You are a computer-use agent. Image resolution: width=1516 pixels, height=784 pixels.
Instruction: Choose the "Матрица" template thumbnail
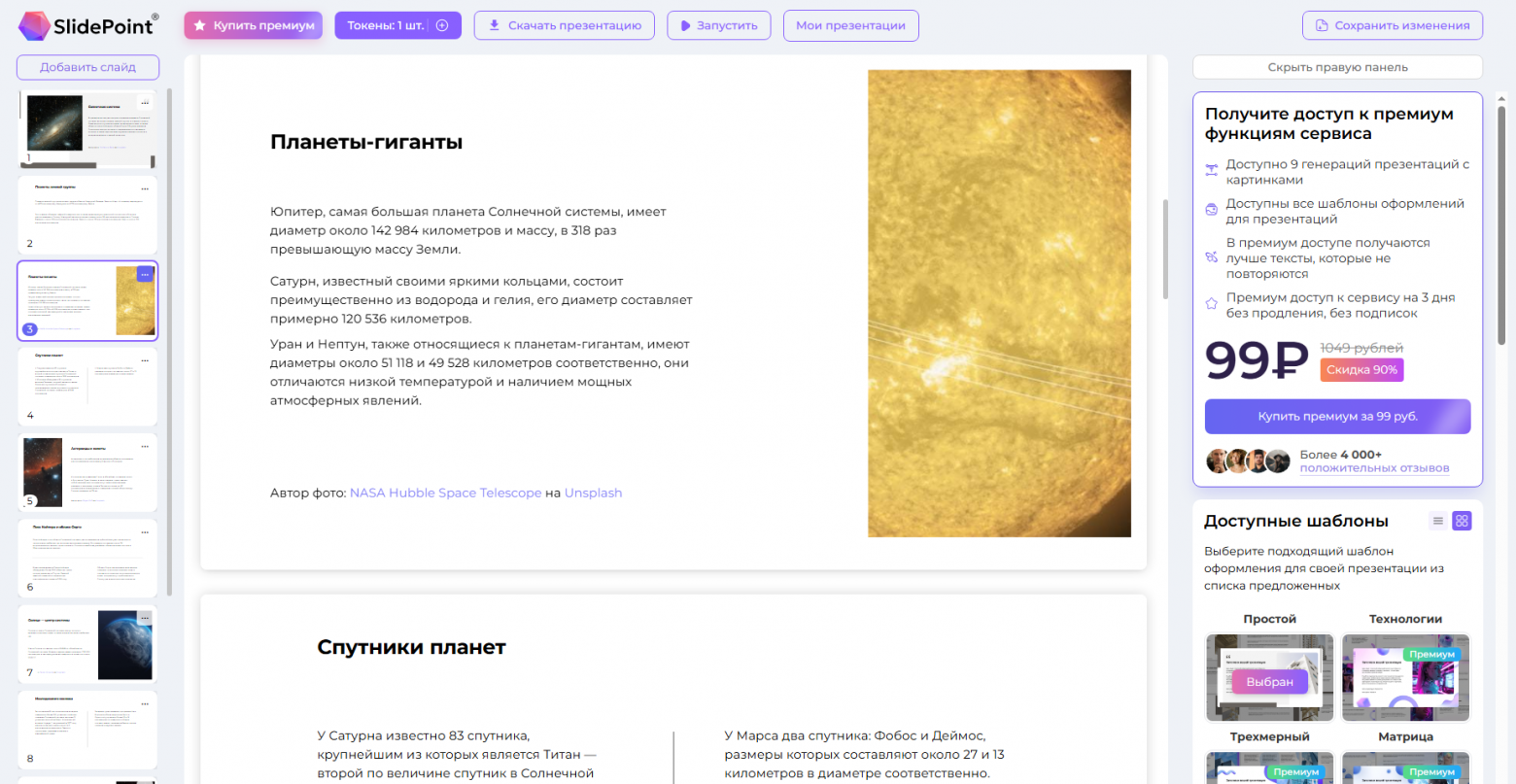pos(1406,767)
